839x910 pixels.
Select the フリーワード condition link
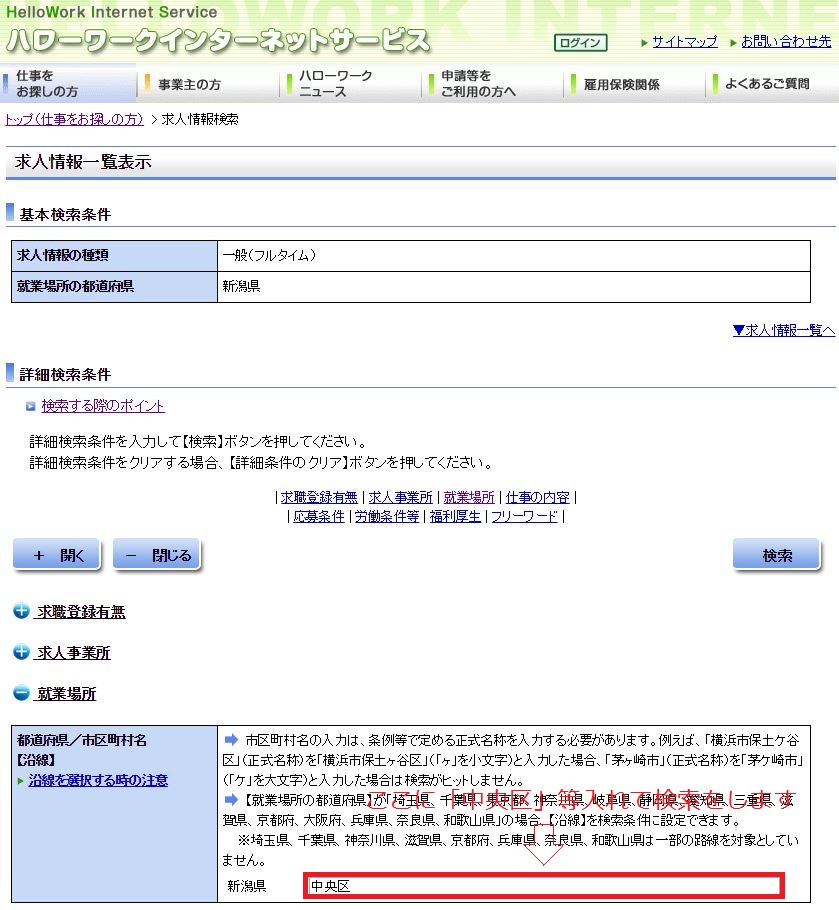[524, 517]
